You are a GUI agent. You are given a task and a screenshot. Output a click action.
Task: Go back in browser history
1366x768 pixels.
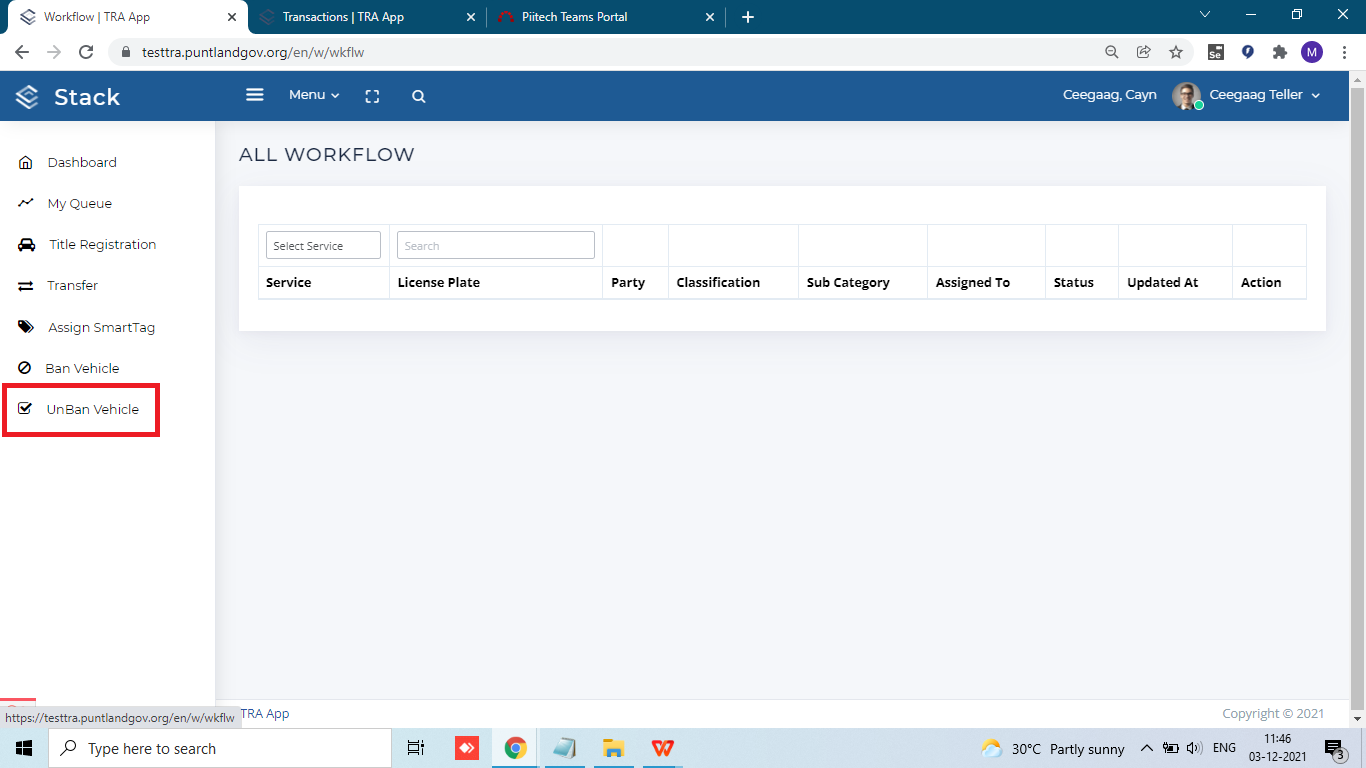pos(22,52)
